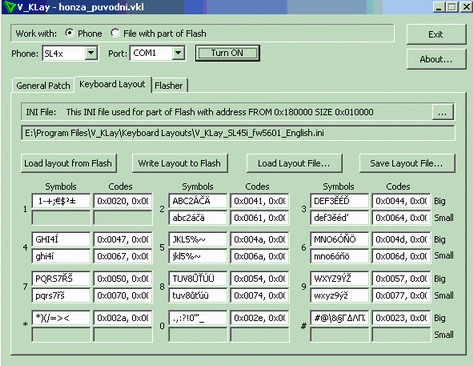The image size is (473, 366).
Task: Click key 6 Big codes field 0x004d
Action: pyautogui.click(x=401, y=239)
